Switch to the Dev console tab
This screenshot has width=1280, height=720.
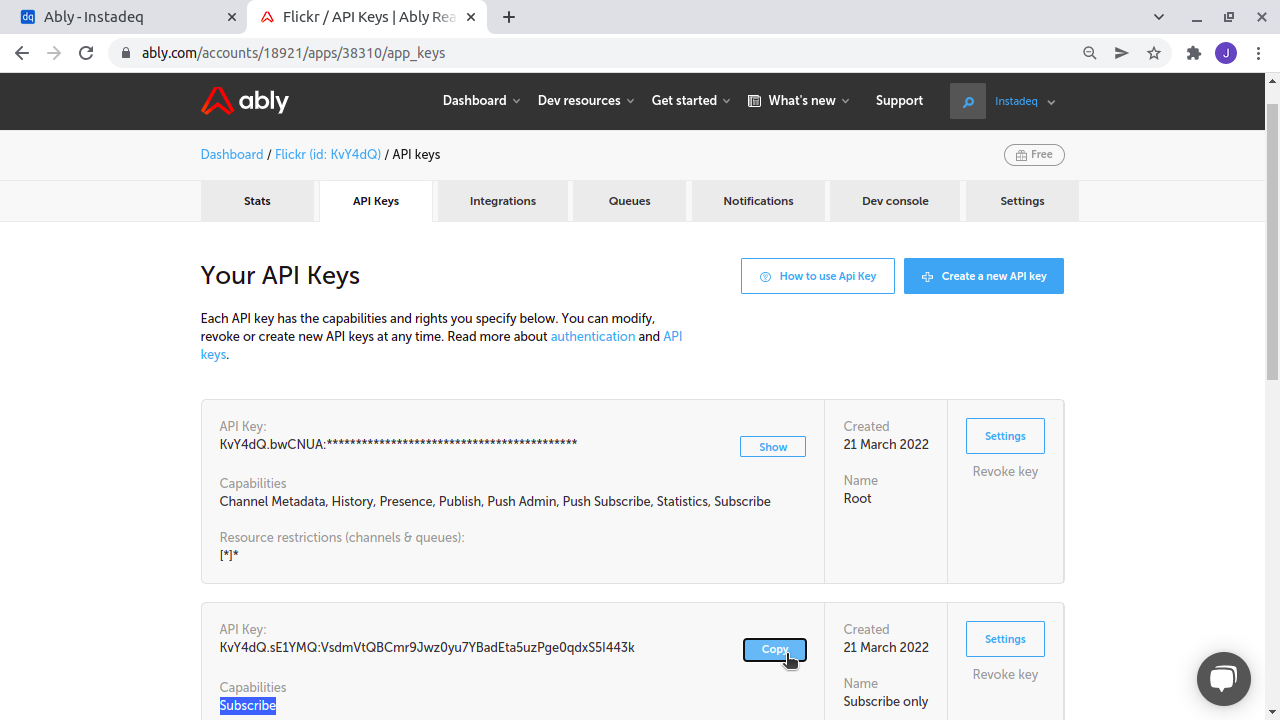(x=895, y=201)
